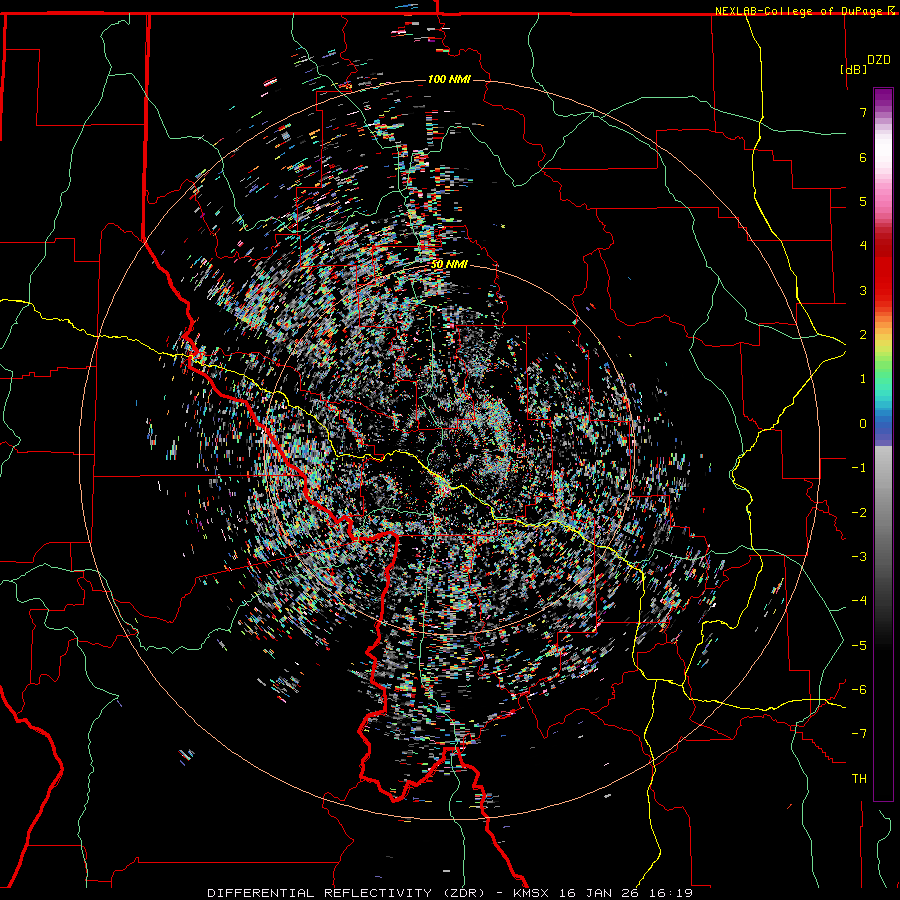Select the -4 value on the dB scale
Image resolution: width=900 pixels, height=900 pixels.
859,601
